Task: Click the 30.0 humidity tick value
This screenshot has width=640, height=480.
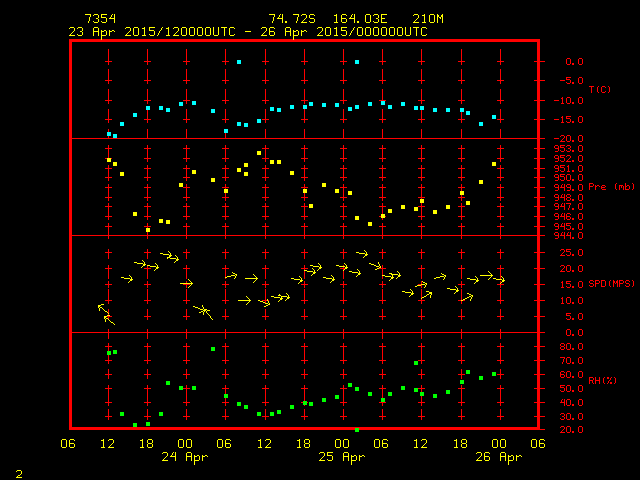Action: click(571, 417)
